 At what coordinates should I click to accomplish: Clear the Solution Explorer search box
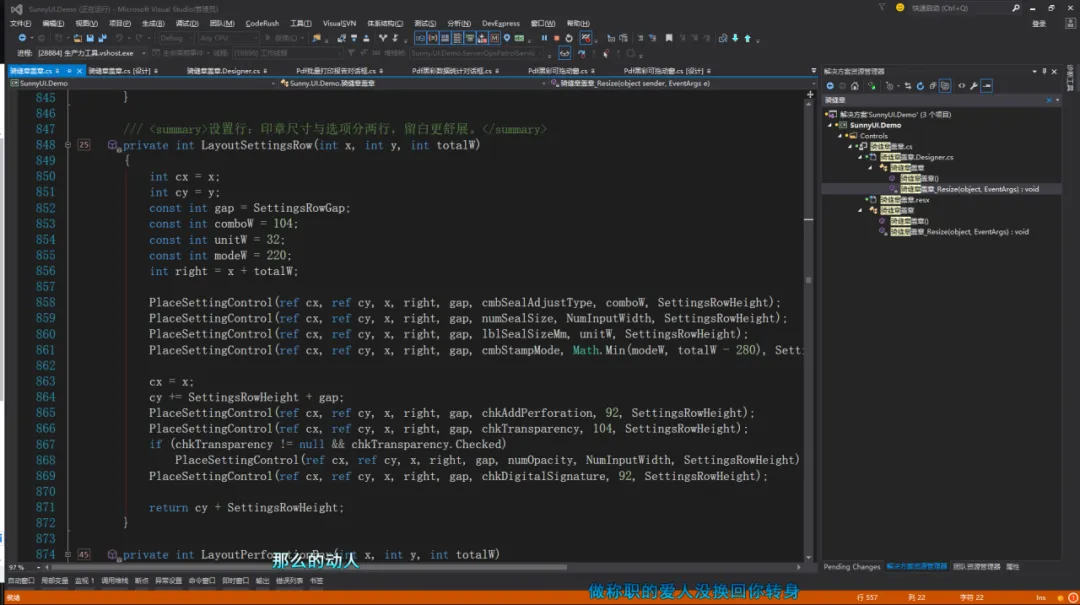coord(1049,100)
